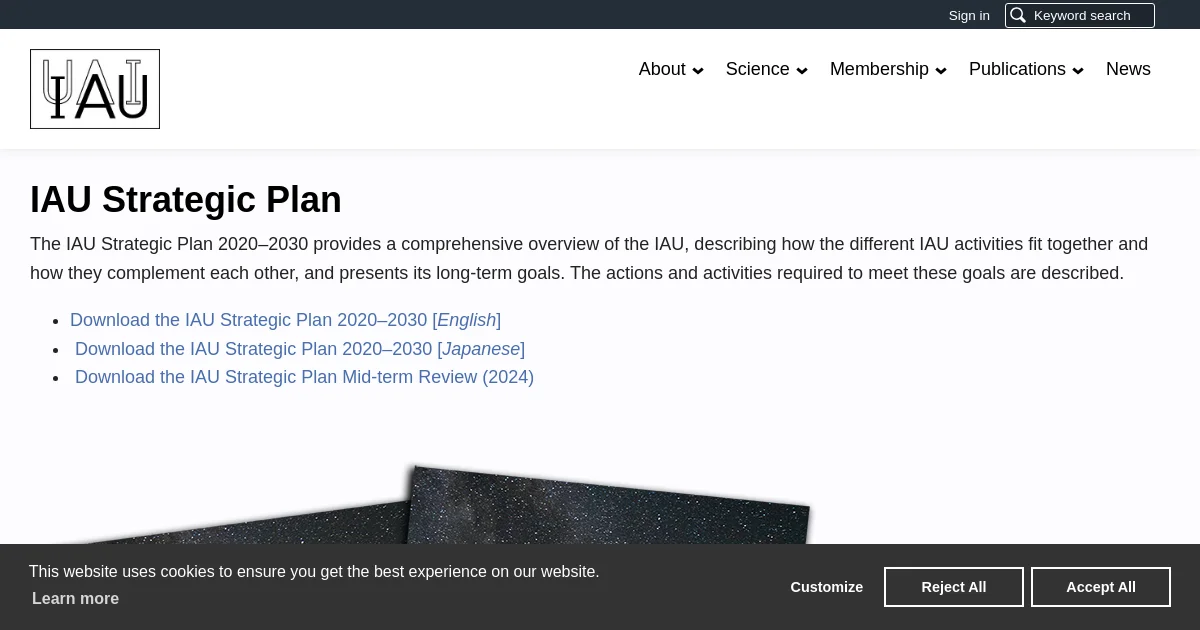Click the chevron beside Publications
Viewport: 1200px width, 630px height.
[1078, 70]
